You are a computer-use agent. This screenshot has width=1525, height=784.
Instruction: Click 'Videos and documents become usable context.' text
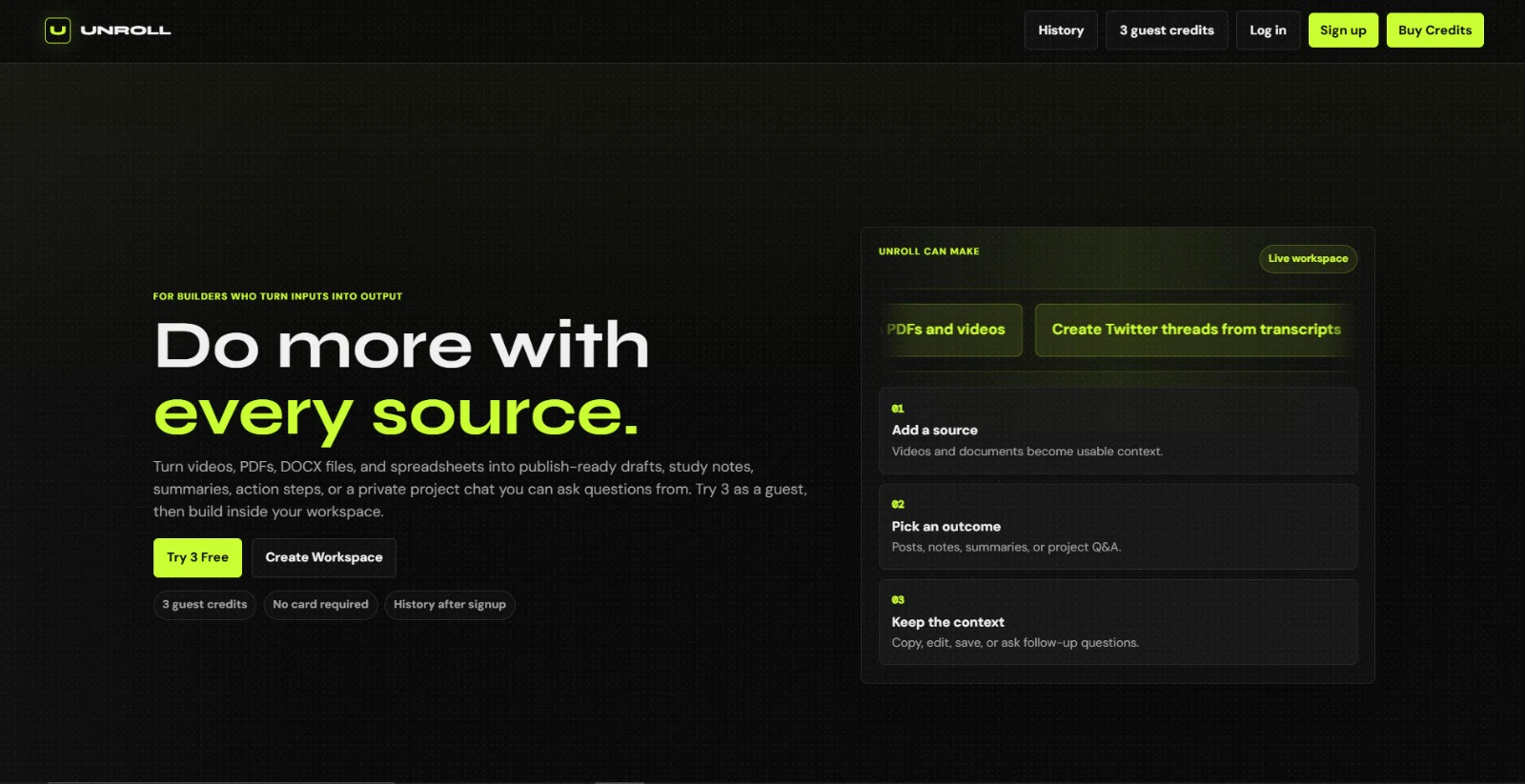click(x=1027, y=452)
